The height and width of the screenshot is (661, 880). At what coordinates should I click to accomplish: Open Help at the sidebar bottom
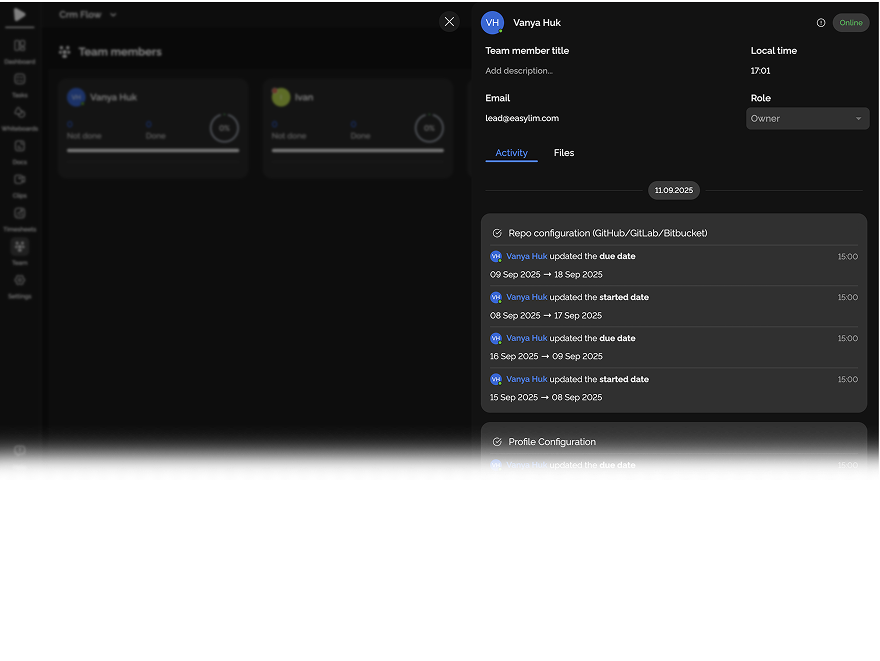pyautogui.click(x=20, y=452)
